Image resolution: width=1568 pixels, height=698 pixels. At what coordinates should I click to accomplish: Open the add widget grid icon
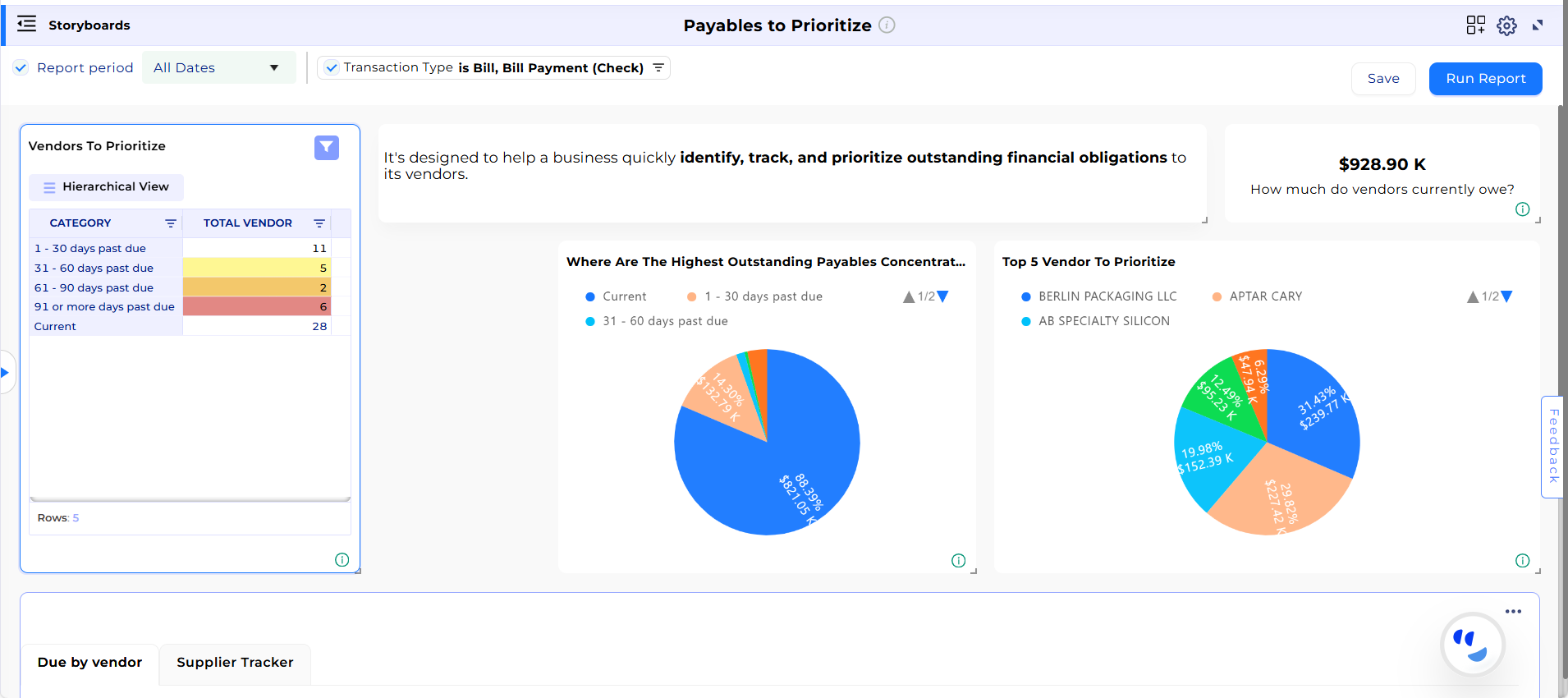tap(1475, 25)
